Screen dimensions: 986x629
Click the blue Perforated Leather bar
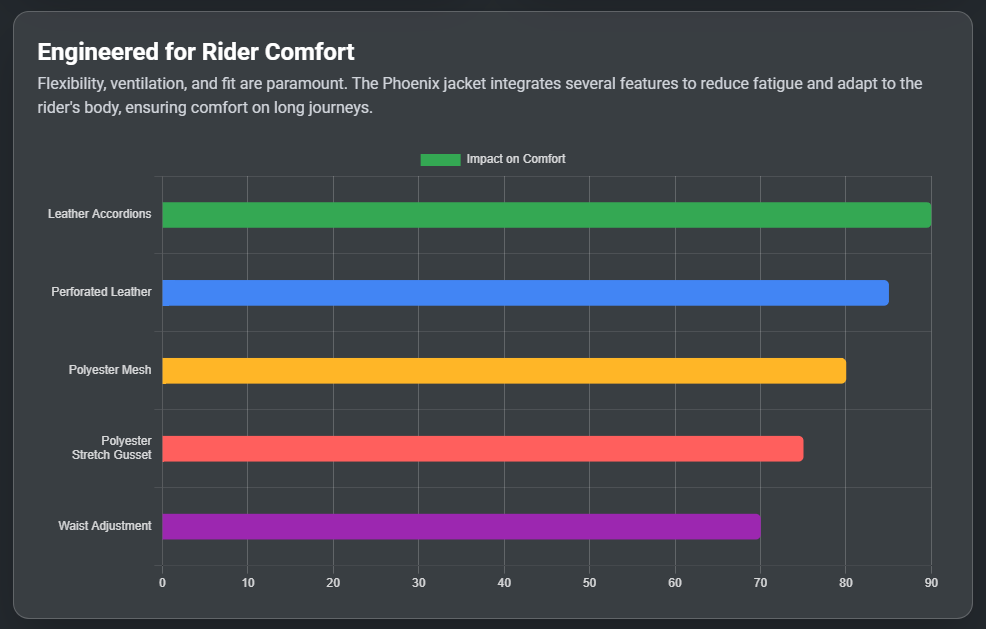click(x=525, y=293)
